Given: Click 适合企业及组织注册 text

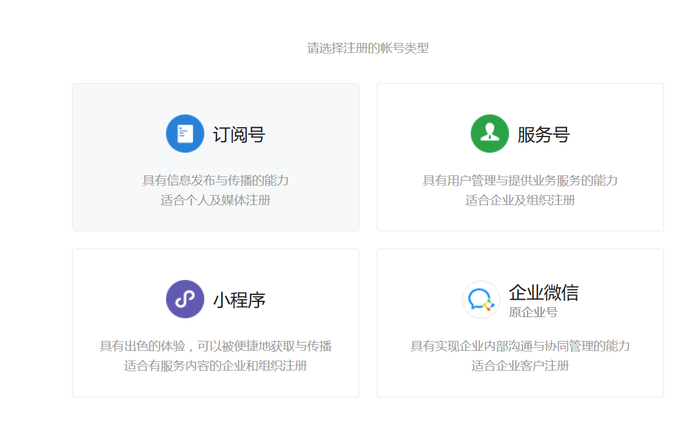Looking at the screenshot, I should pos(520,200).
